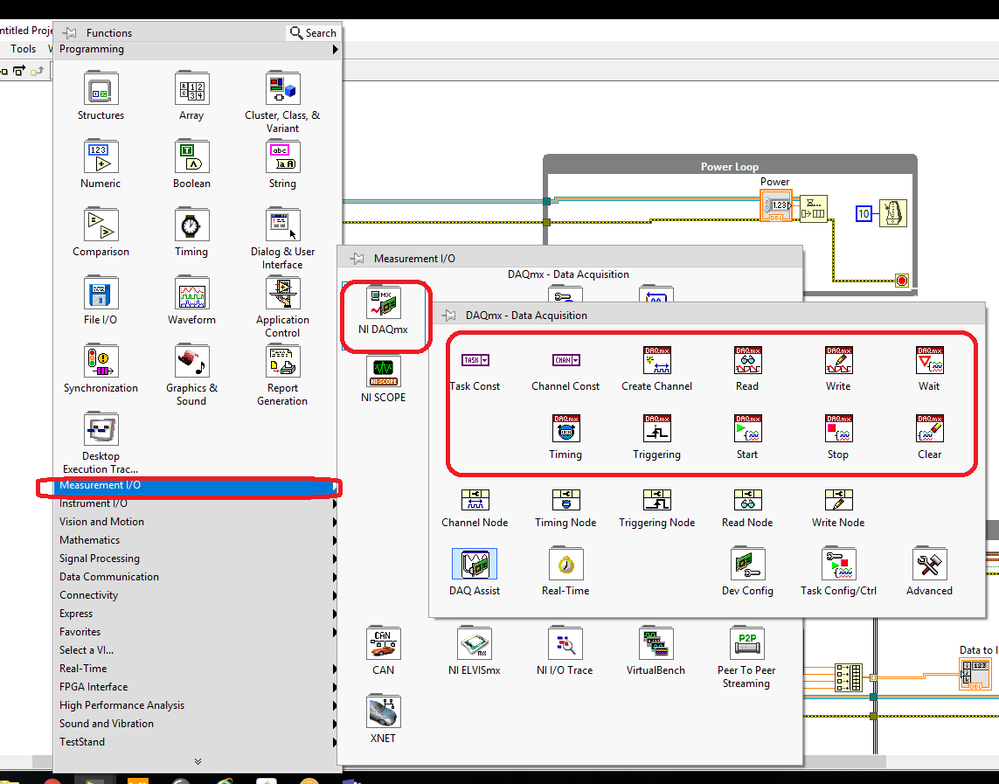
Task: Open the Tools menu
Action: 23,48
